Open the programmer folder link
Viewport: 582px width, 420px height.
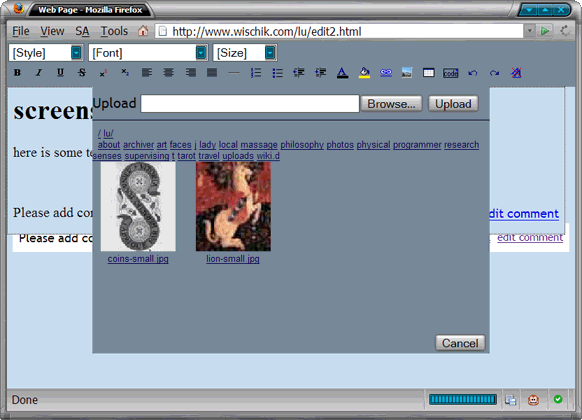[417, 145]
